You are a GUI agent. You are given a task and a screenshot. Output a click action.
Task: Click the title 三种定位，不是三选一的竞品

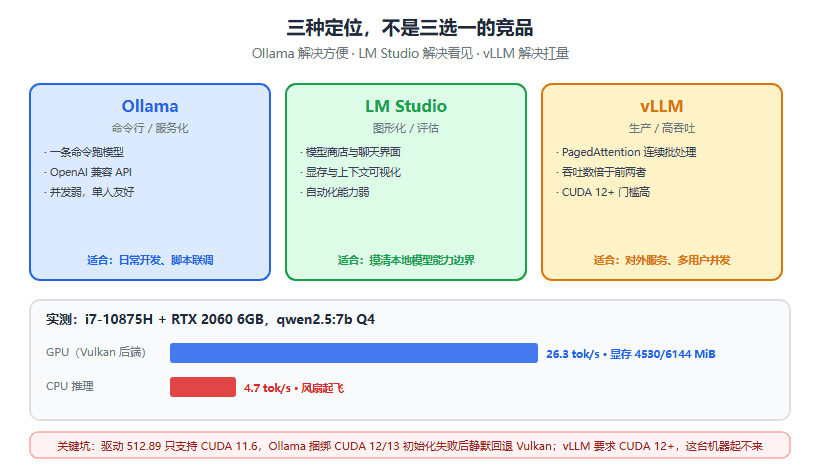(410, 28)
